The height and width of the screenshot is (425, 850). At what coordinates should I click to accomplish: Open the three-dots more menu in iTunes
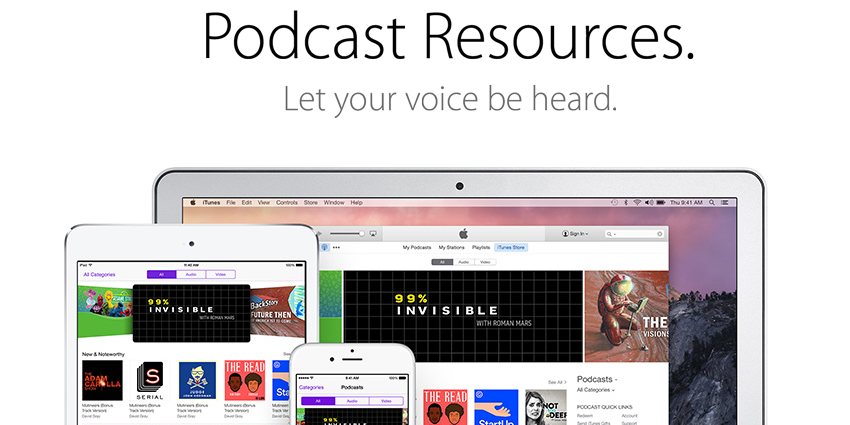pyautogui.click(x=337, y=248)
